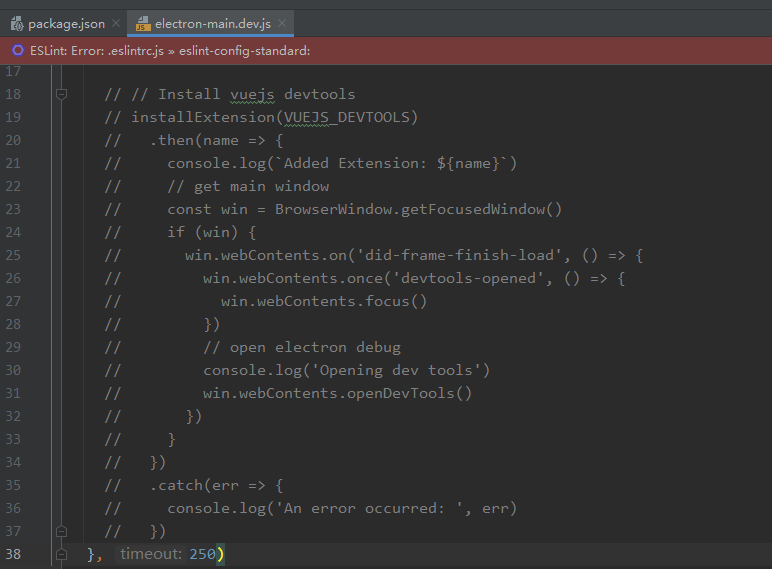
Task: Click the underlined word vuejs on line 18
Action: [x=252, y=95]
